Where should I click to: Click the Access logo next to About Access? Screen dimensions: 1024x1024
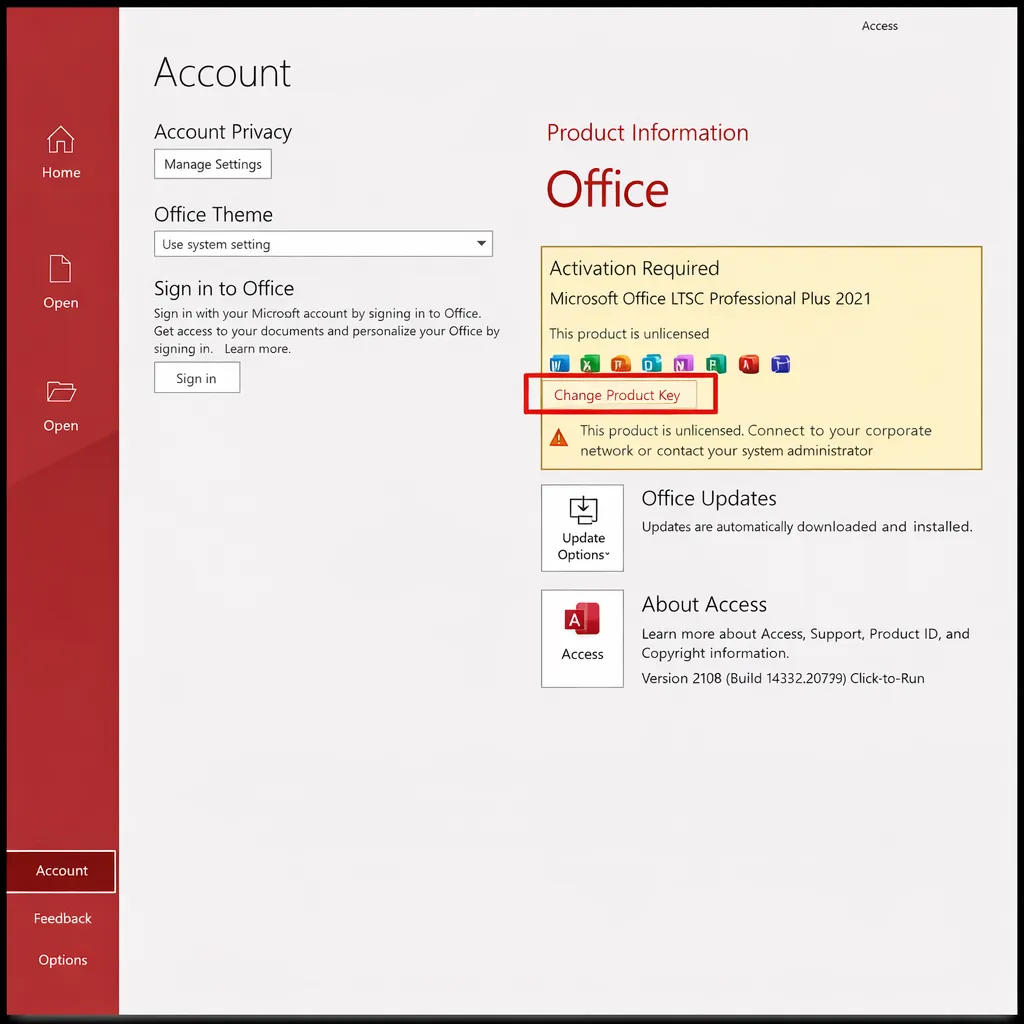[582, 619]
